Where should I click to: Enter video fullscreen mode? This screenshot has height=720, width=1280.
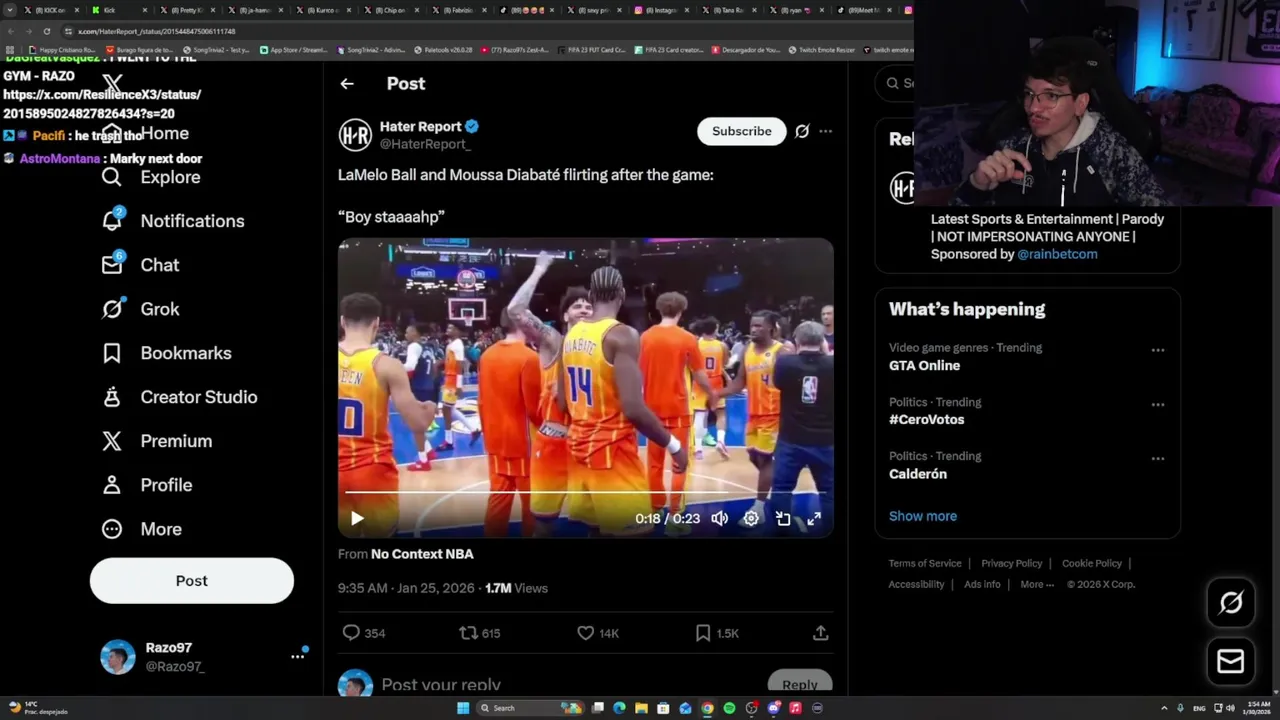(814, 518)
